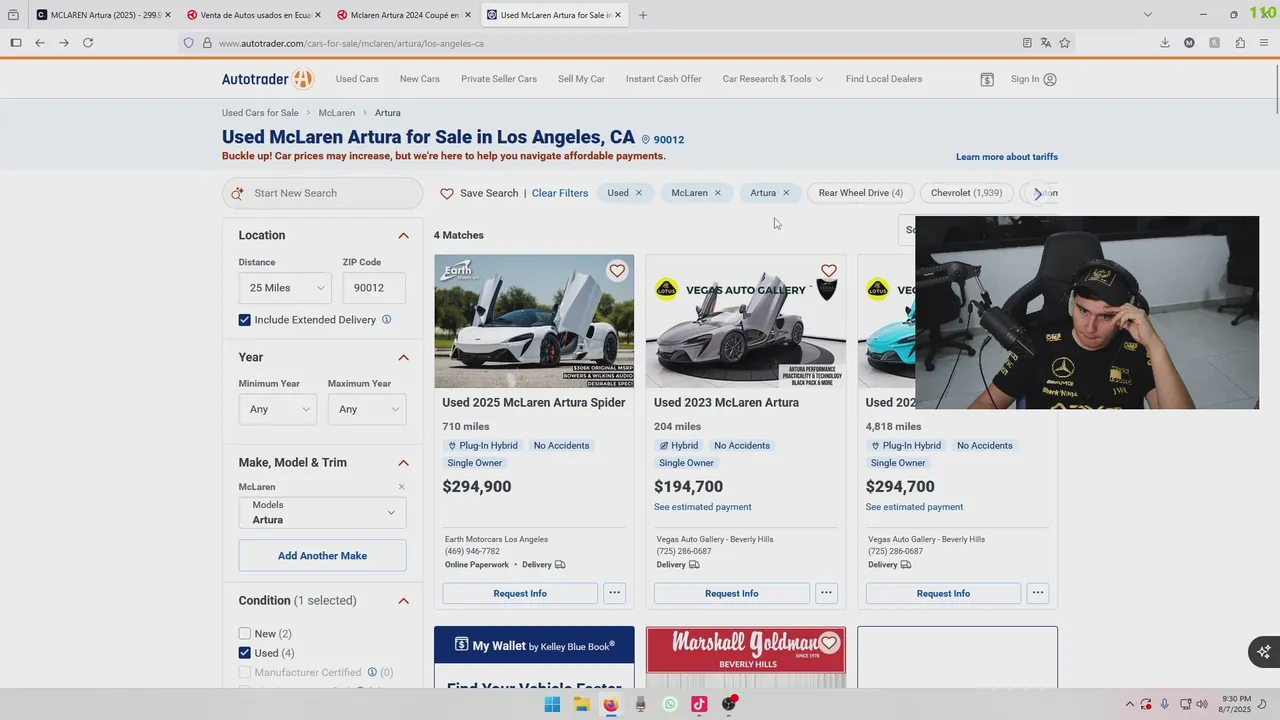The width and height of the screenshot is (1280, 720).
Task: Open the New Cars nav item
Action: (420, 79)
